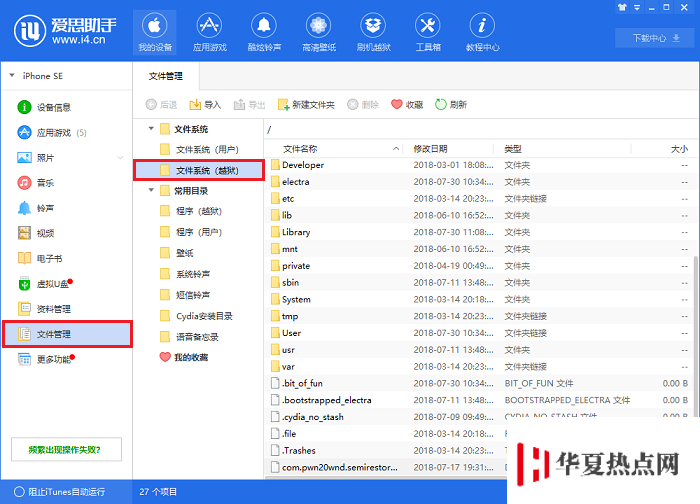Sort by 修改日期 column header

(x=448, y=149)
